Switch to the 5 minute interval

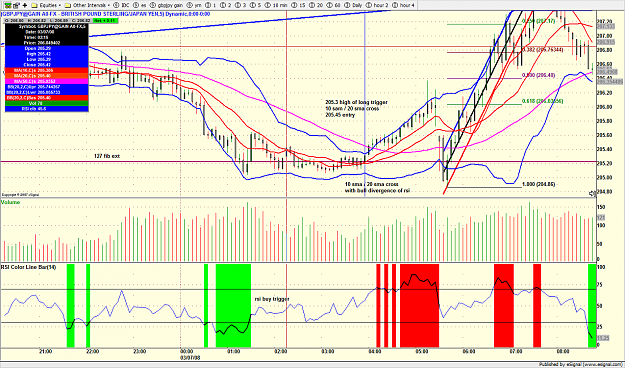[256, 5]
